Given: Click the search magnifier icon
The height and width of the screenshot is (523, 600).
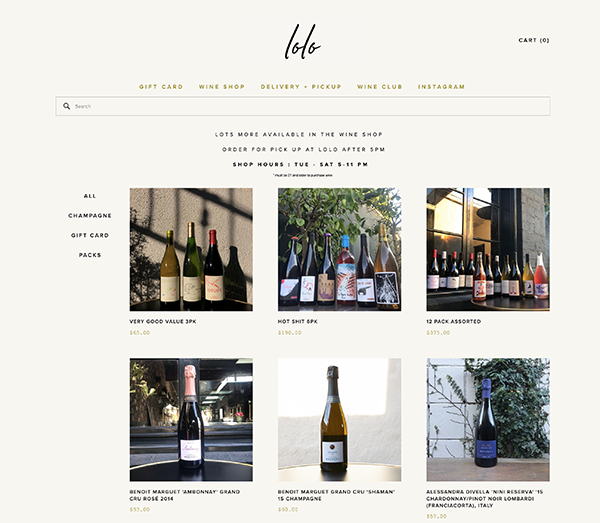Looking at the screenshot, I should [67, 106].
